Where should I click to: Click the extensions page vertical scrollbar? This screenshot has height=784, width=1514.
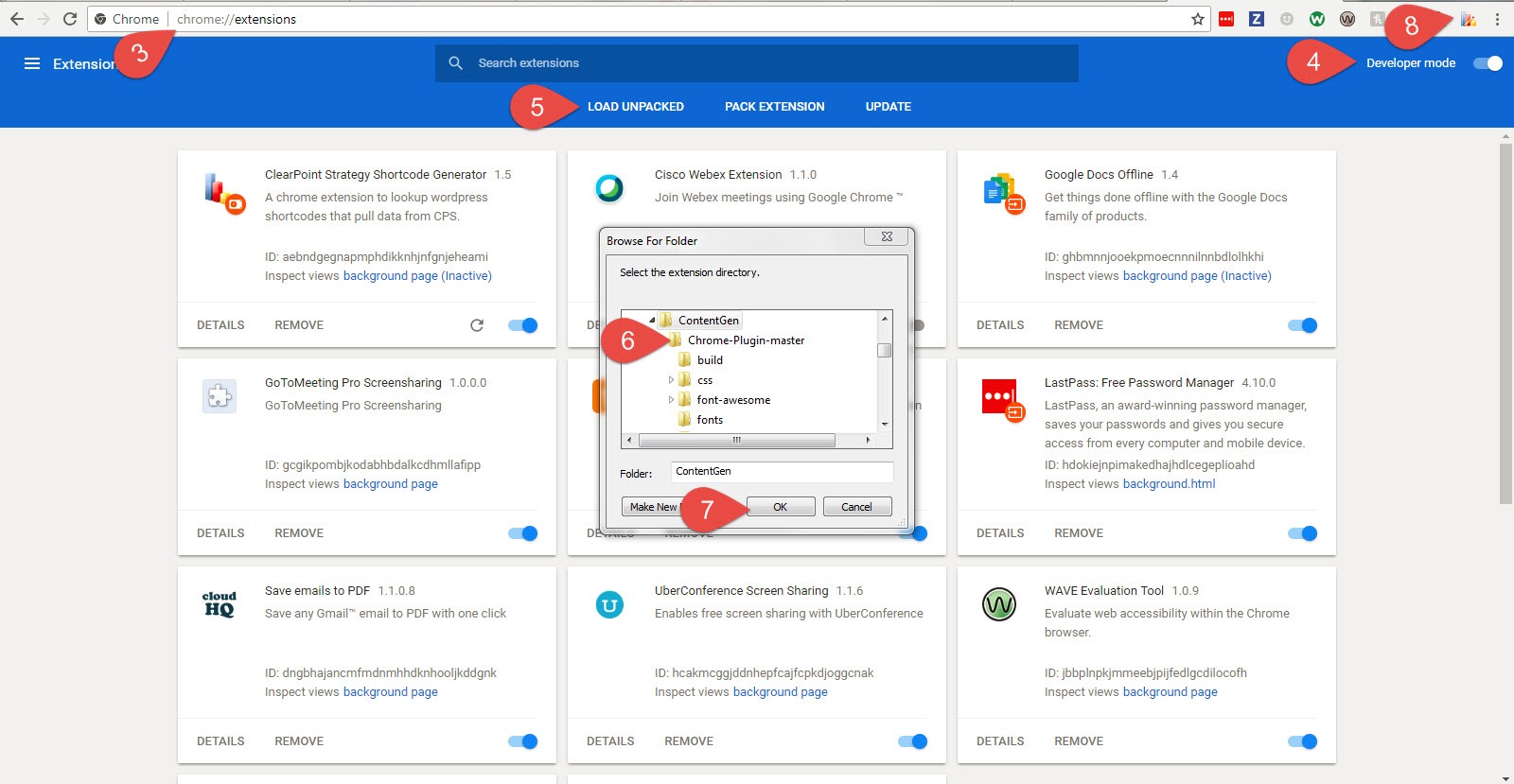[x=1505, y=324]
